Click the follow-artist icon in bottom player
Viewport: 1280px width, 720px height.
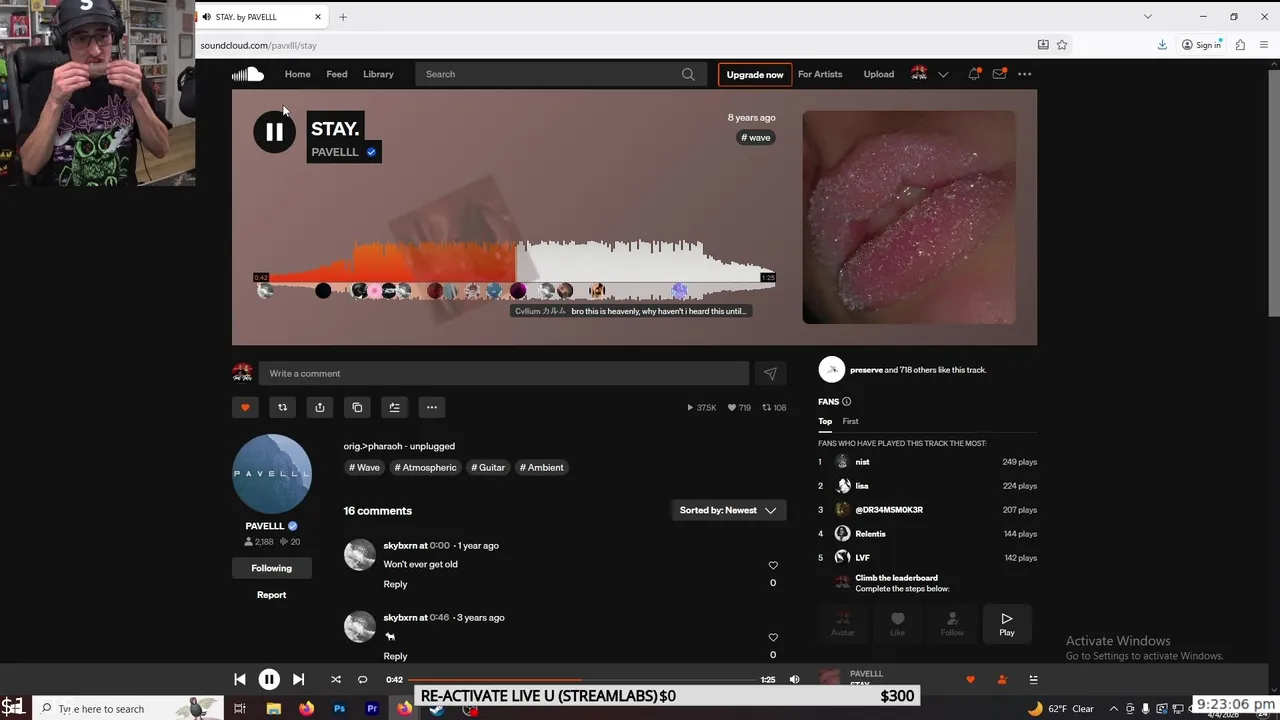point(1002,680)
